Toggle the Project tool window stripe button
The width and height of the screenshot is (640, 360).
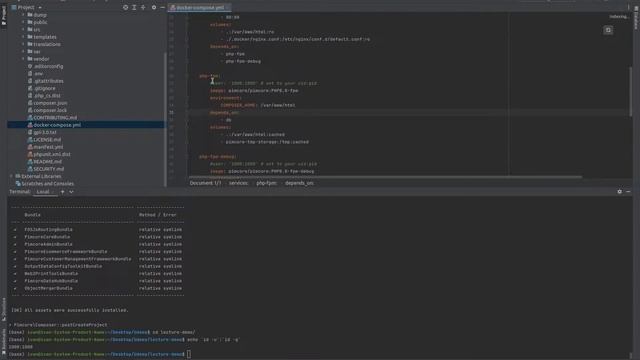point(4,16)
